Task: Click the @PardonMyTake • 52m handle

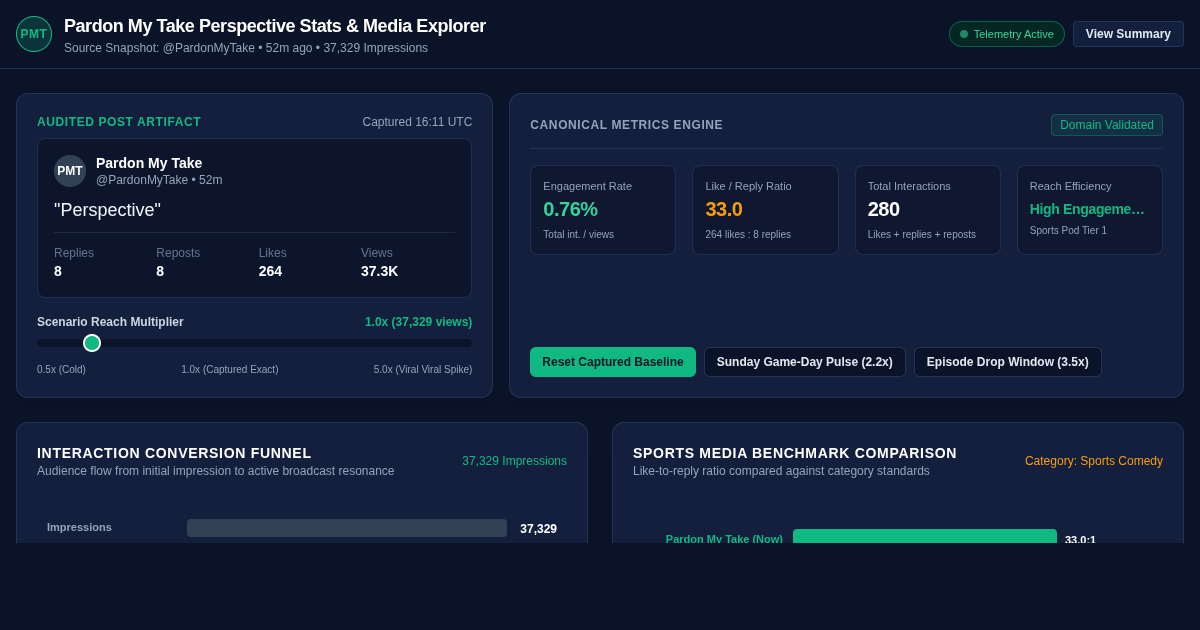Action: [x=159, y=180]
